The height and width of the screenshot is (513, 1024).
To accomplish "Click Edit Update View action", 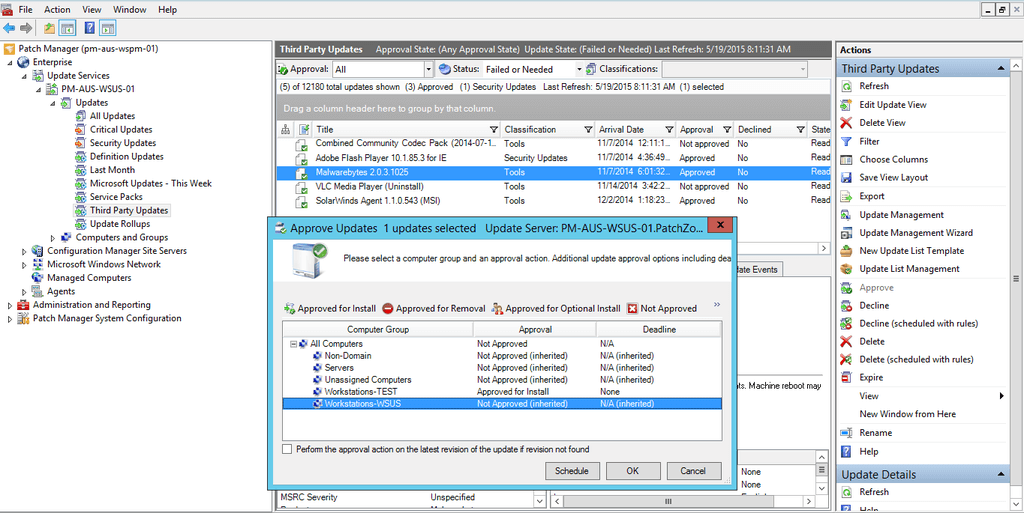I will tap(893, 104).
